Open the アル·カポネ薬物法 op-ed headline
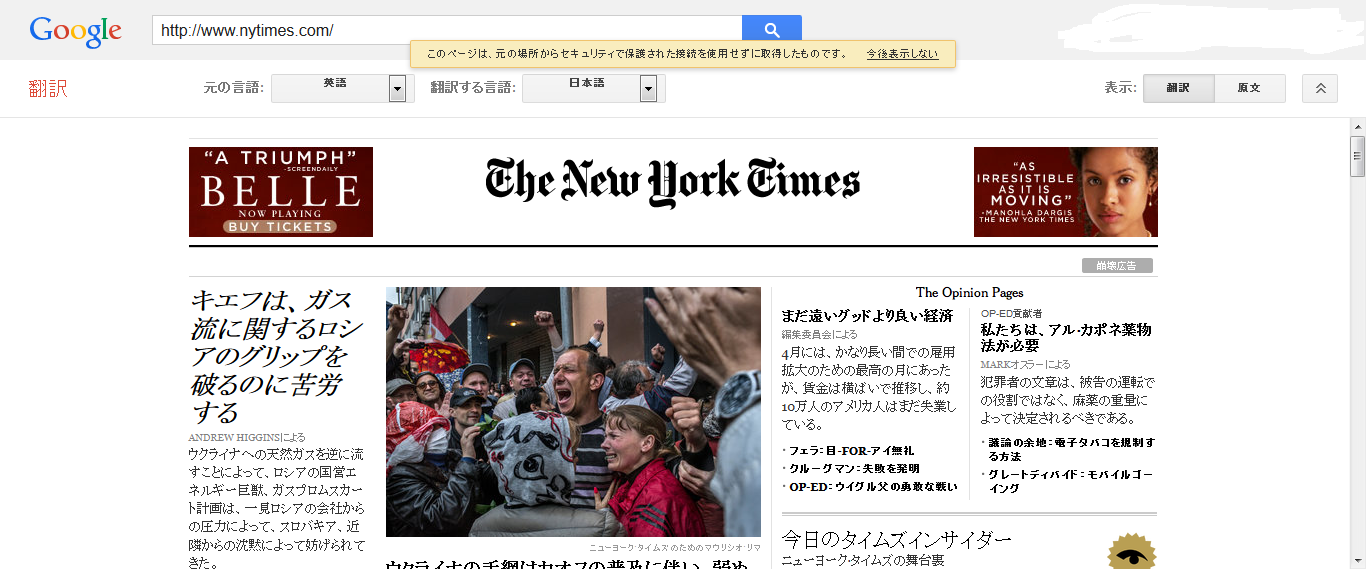The height and width of the screenshot is (569, 1366). pyautogui.click(x=1065, y=337)
